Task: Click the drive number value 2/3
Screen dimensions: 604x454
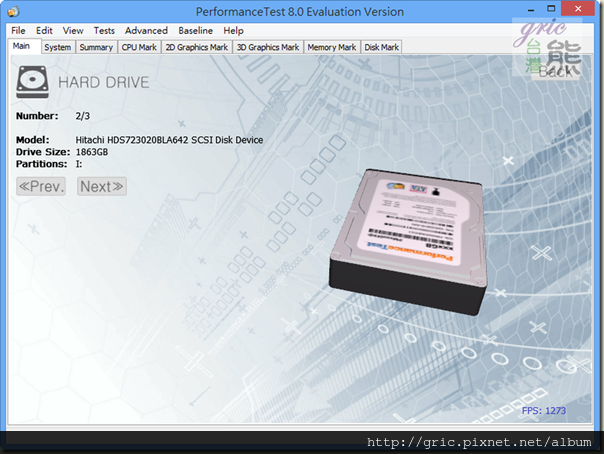Action: [x=82, y=116]
